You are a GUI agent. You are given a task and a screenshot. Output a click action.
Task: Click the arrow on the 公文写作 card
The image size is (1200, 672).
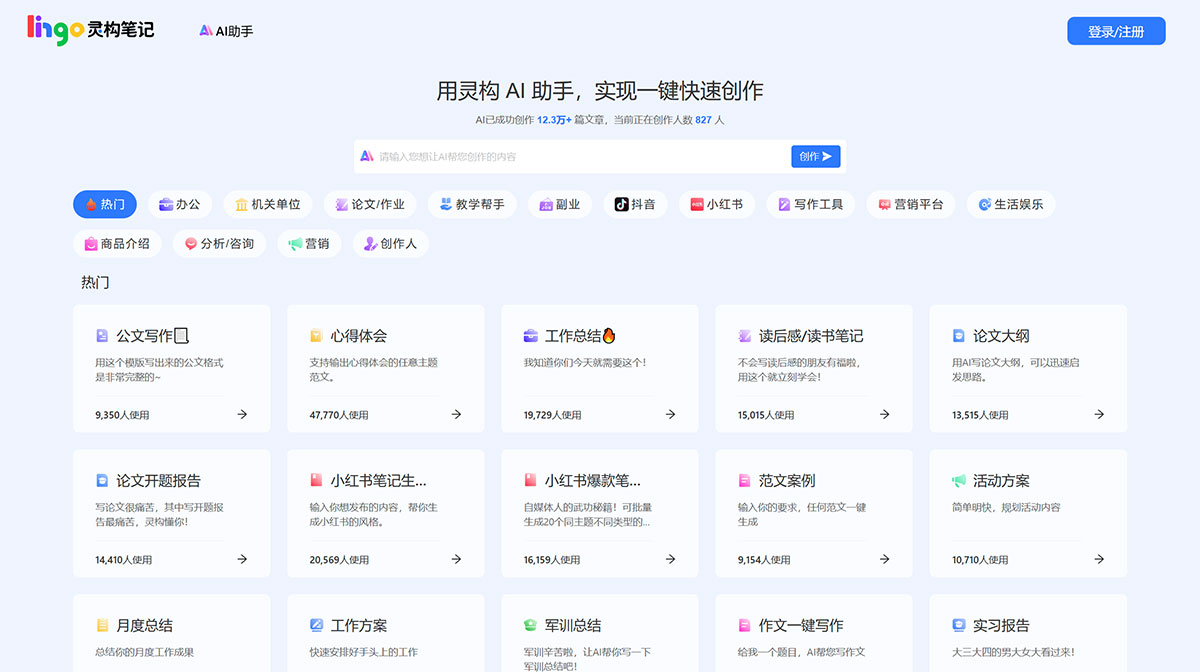pyautogui.click(x=241, y=414)
